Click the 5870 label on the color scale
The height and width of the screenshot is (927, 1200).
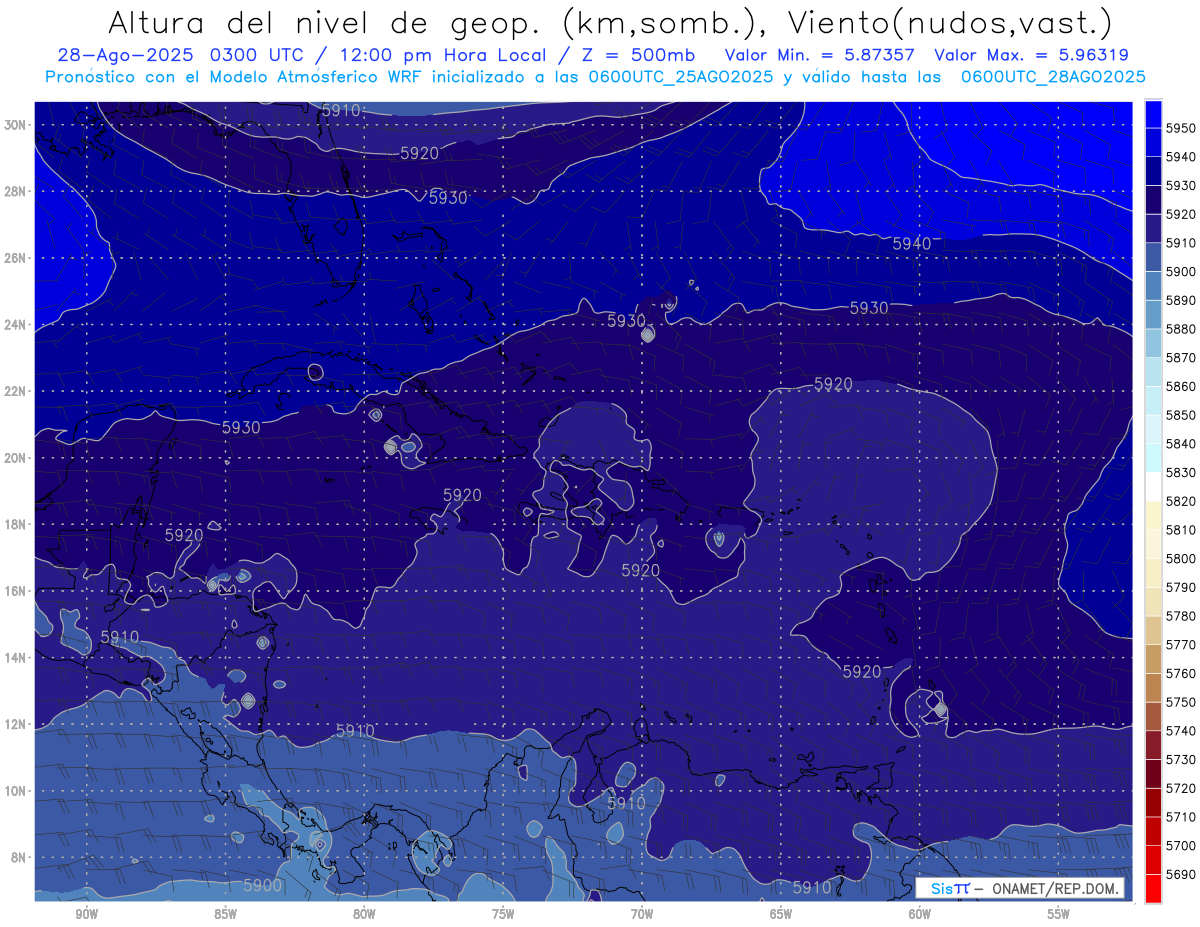1181,357
